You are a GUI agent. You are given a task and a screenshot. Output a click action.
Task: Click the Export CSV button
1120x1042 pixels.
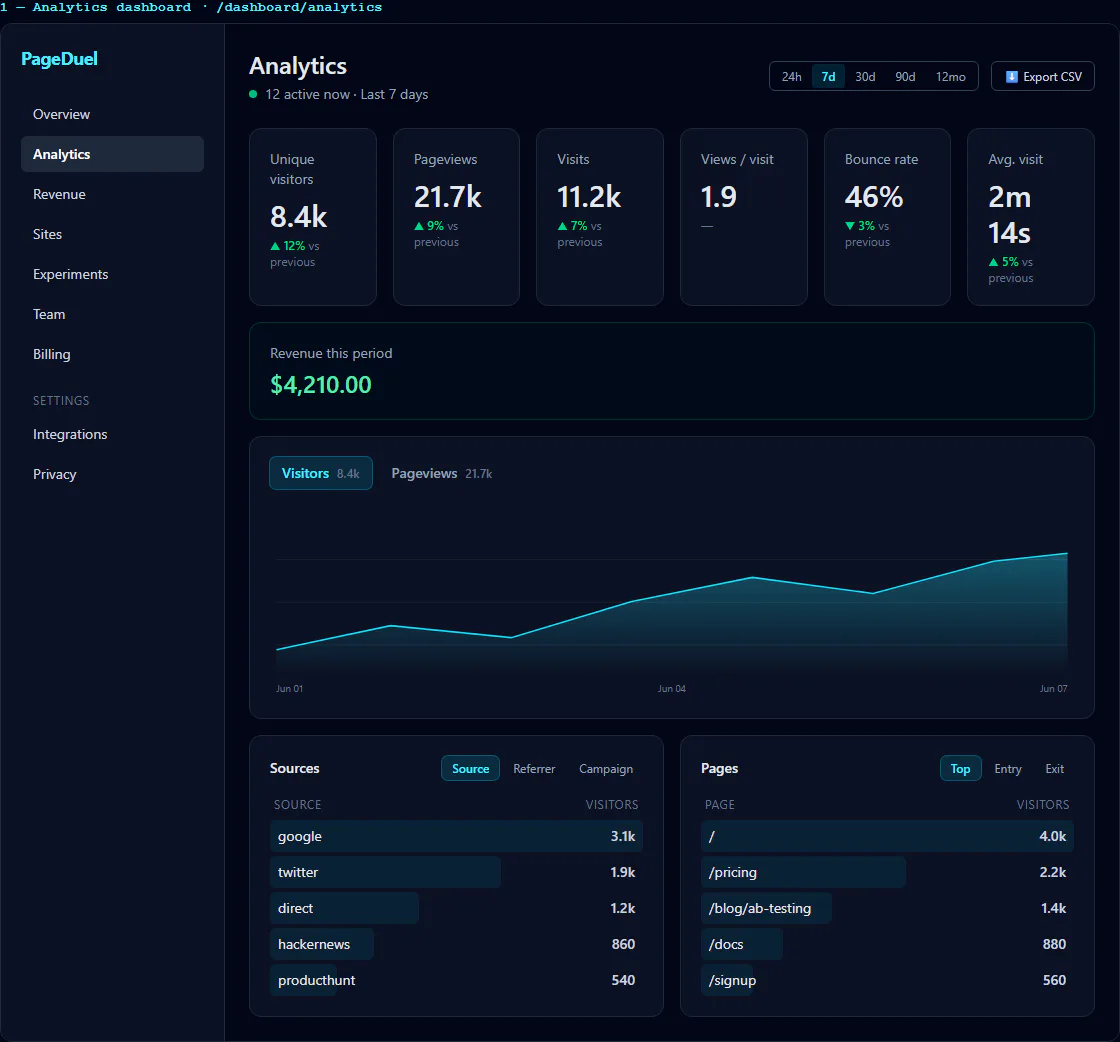[1043, 76]
